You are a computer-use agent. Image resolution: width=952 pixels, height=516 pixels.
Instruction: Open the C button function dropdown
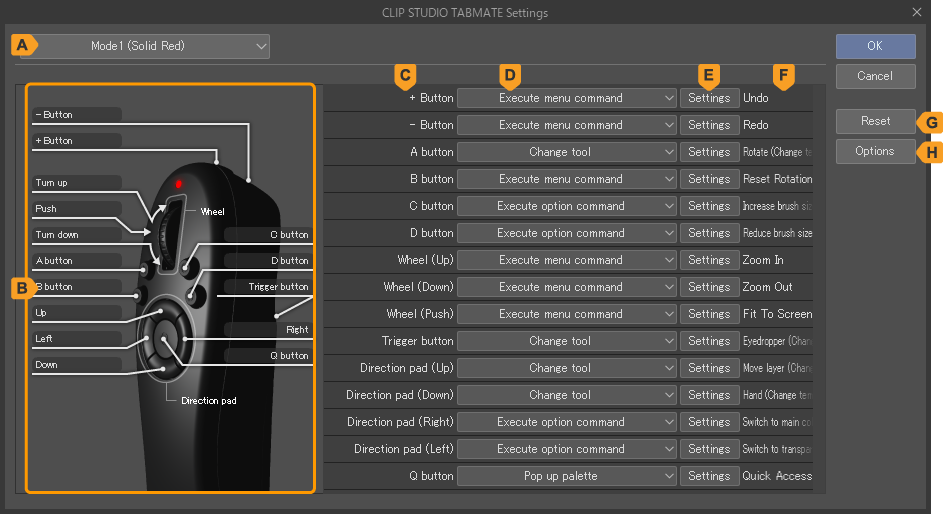point(566,206)
